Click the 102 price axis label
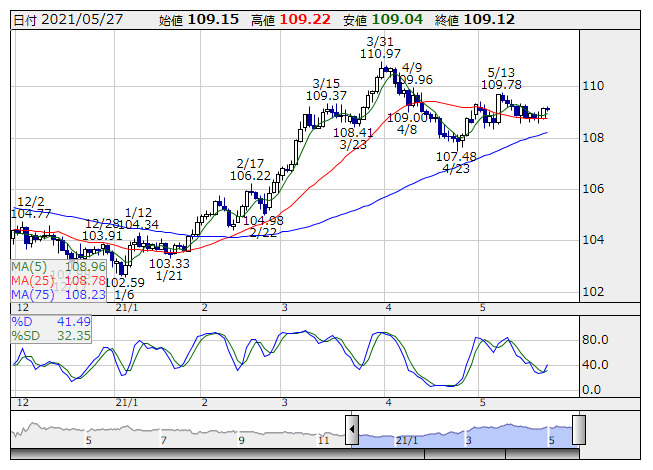The width and height of the screenshot is (653, 470). click(593, 291)
